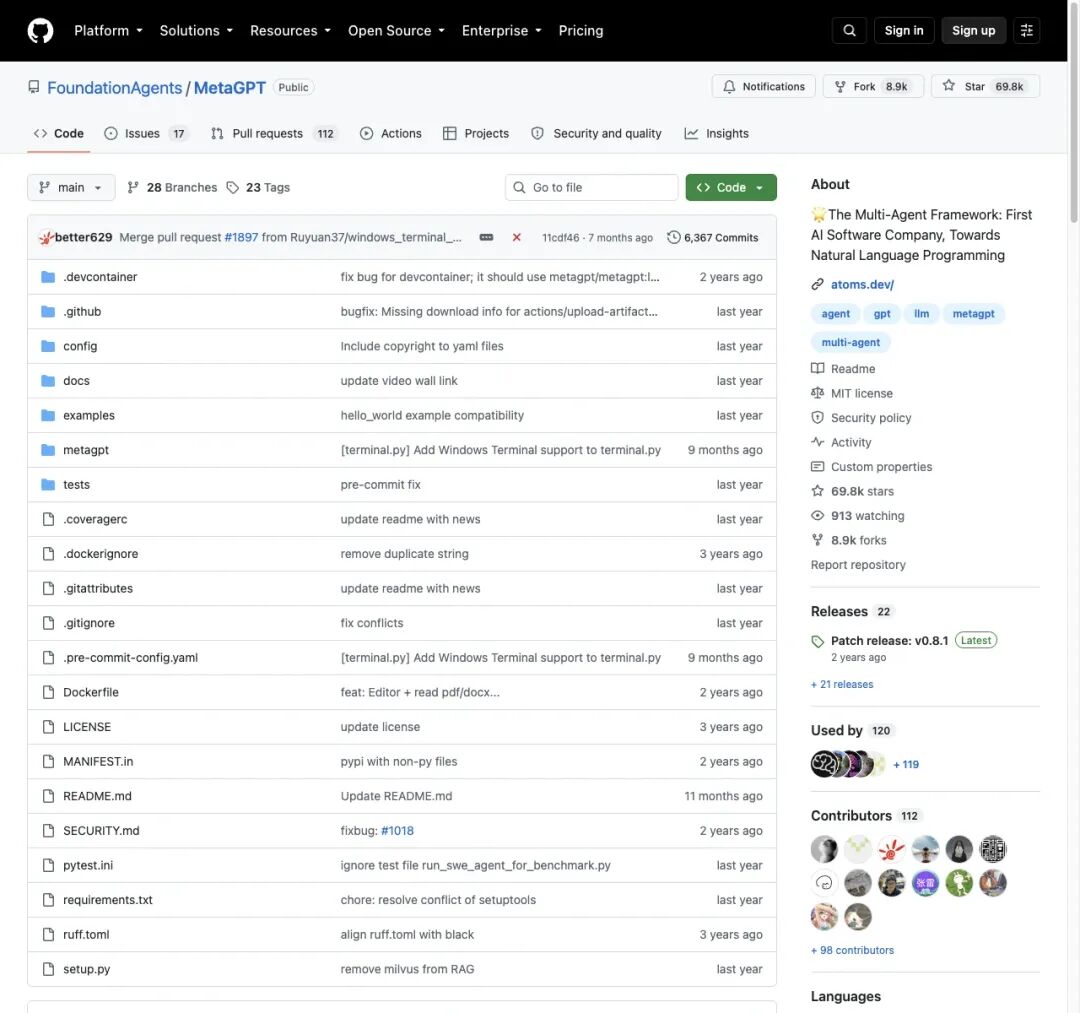
Task: Open the Security and quality tab
Action: [596, 134]
